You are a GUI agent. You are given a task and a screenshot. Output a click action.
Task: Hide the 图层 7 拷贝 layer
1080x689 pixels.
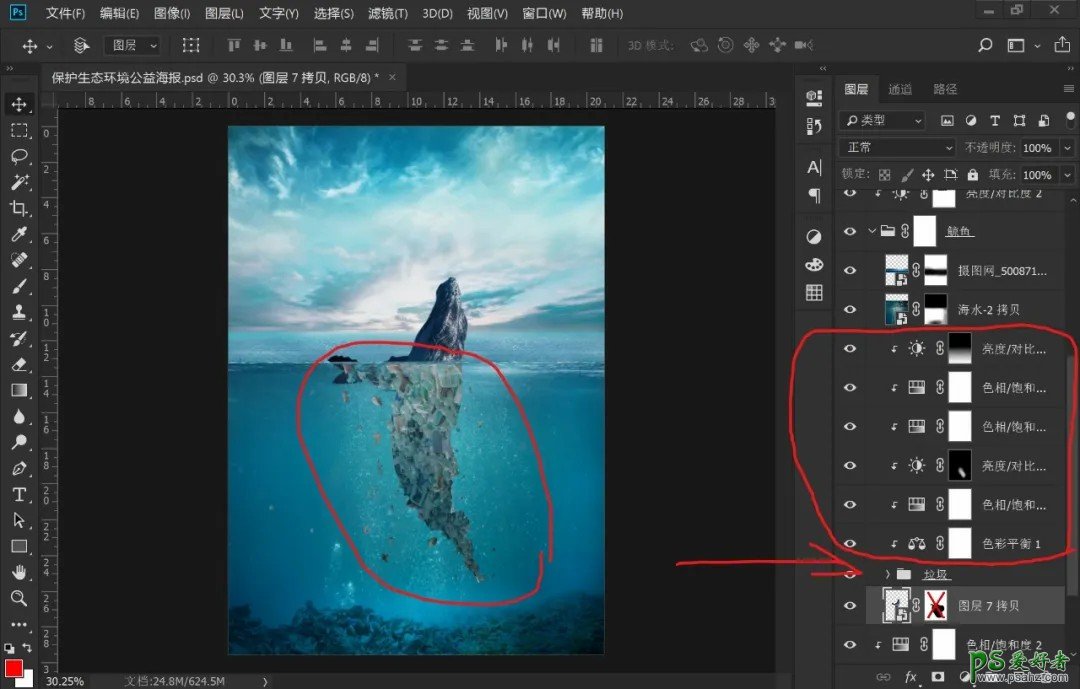pyautogui.click(x=850, y=606)
